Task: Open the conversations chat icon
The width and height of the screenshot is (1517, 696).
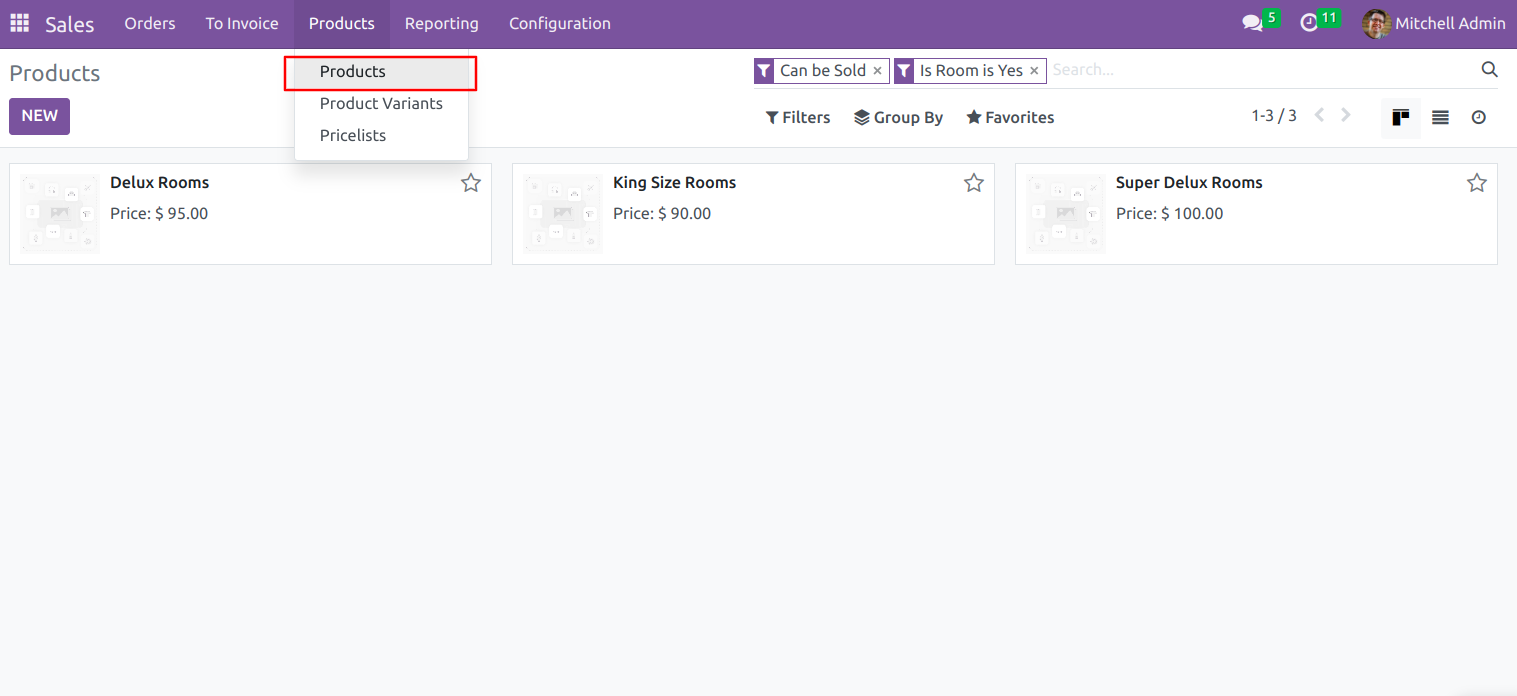Action: tap(1252, 23)
